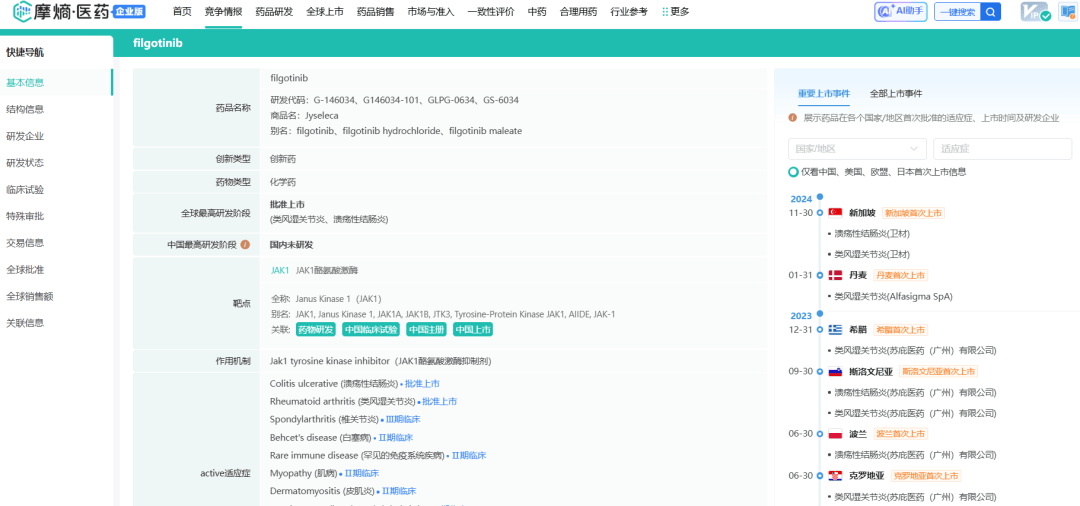Toggle 仅看中国、美国、欧盟、日本首次上市信息 option
The width and height of the screenshot is (1080, 506).
(x=794, y=172)
